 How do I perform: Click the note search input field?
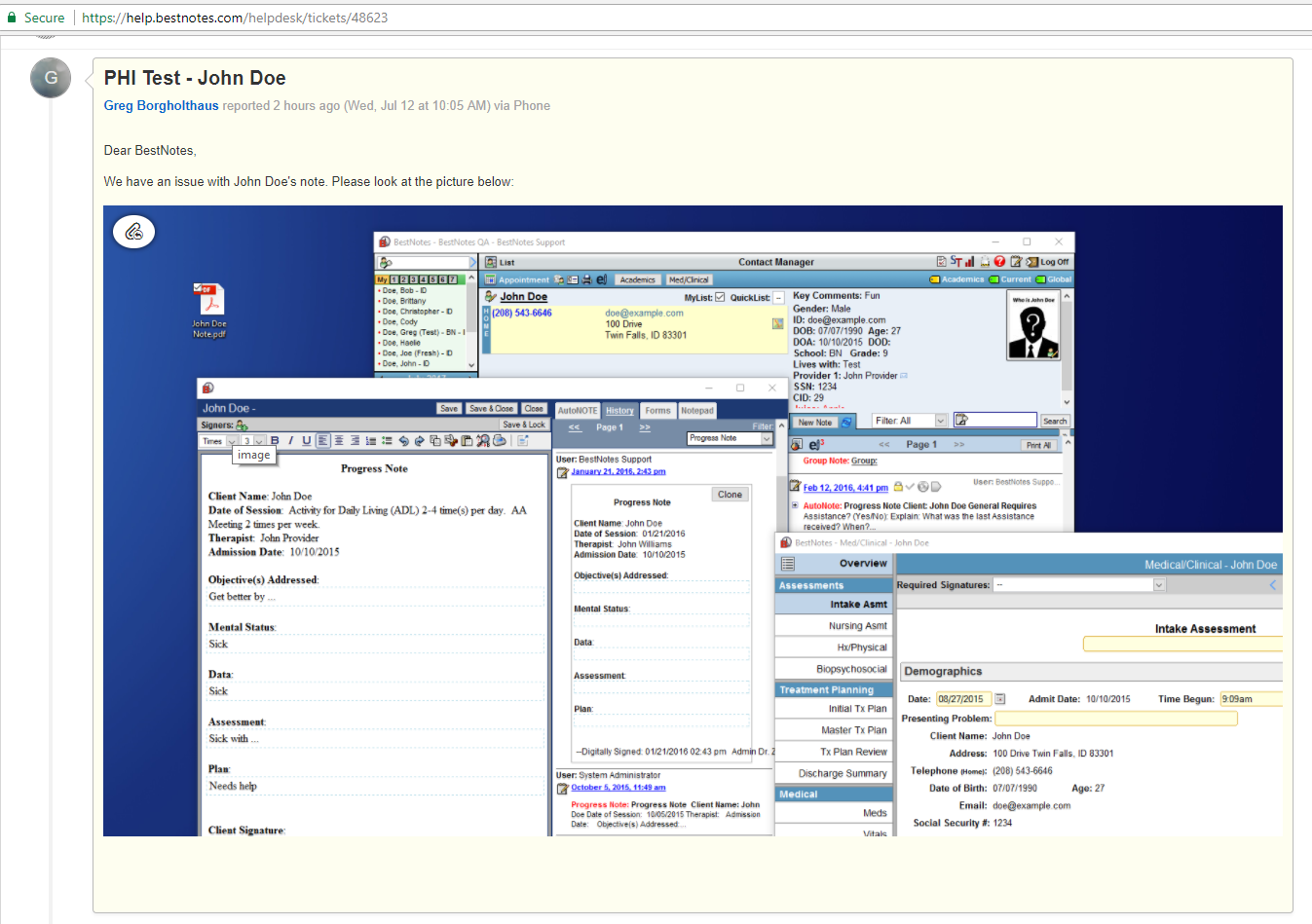(995, 420)
